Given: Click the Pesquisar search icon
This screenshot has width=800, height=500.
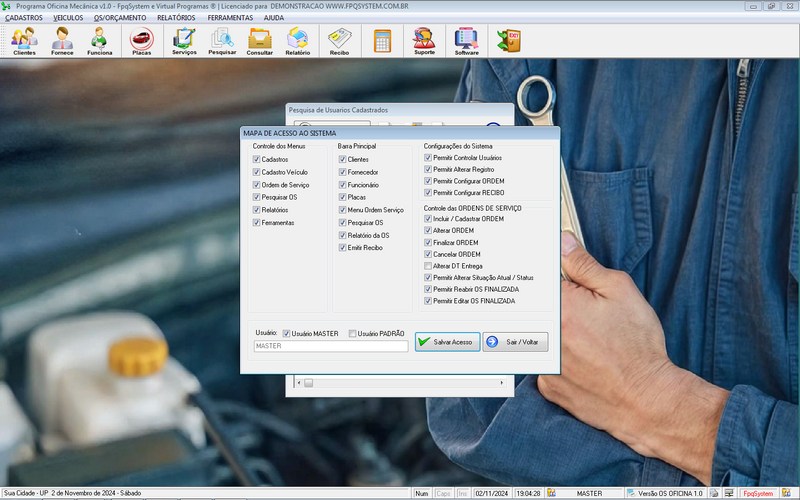Looking at the screenshot, I should point(222,40).
